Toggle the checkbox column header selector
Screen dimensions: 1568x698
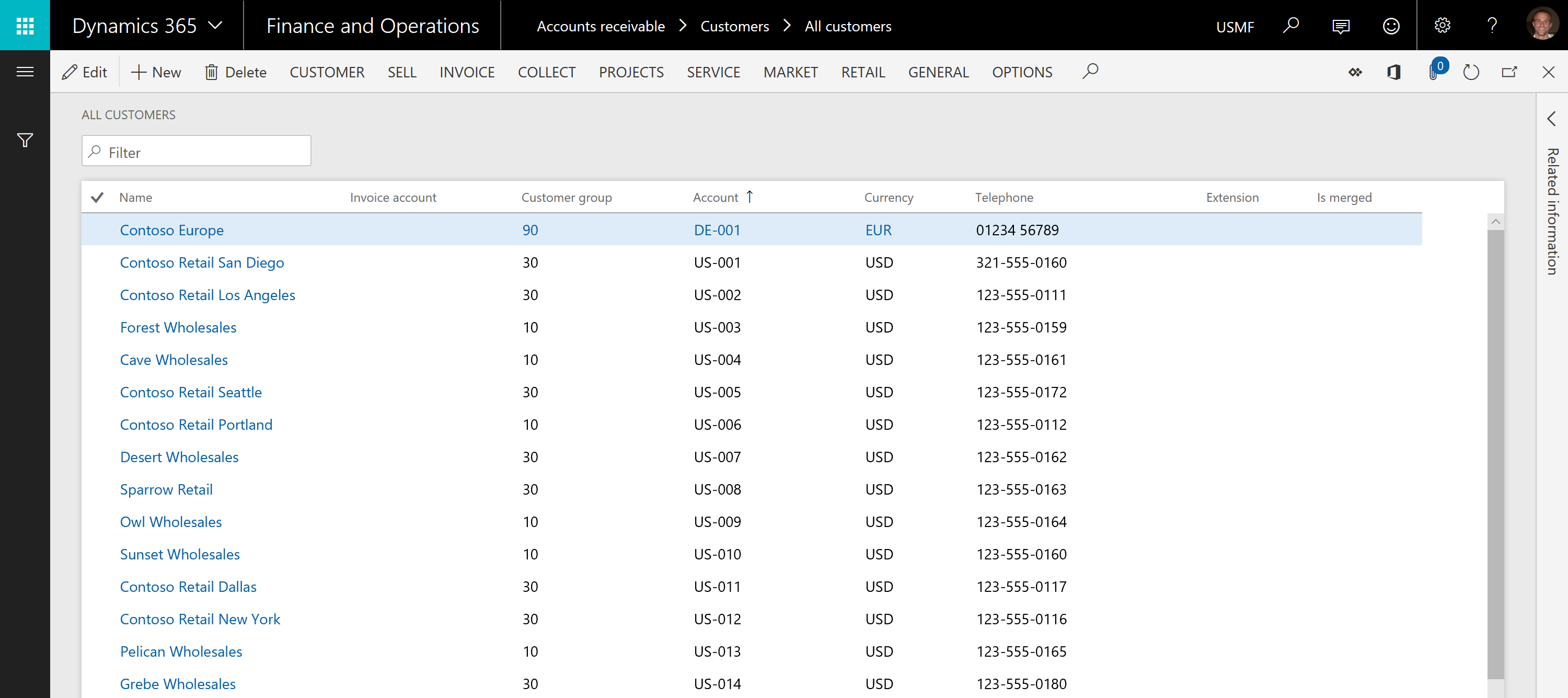[x=97, y=197]
